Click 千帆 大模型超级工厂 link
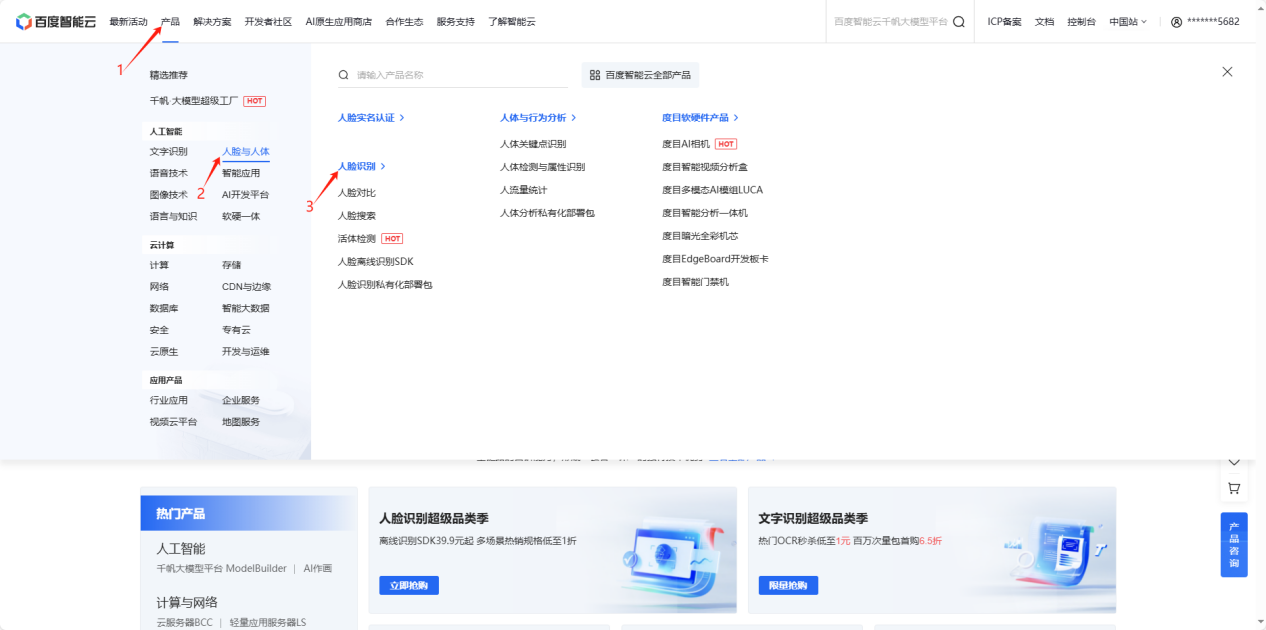 pyautogui.click(x=195, y=101)
